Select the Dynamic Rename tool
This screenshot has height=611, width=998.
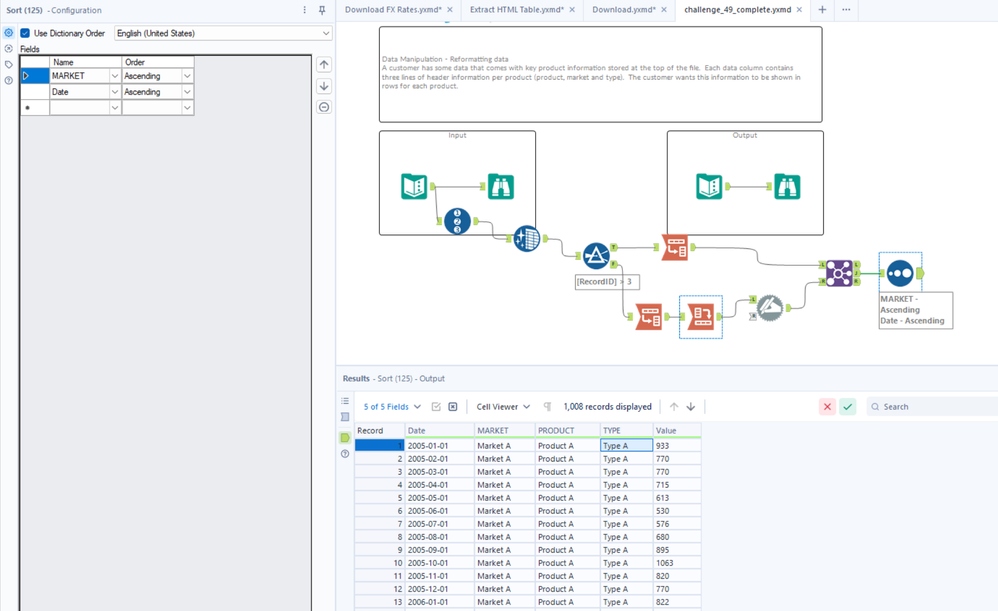[x=769, y=308]
